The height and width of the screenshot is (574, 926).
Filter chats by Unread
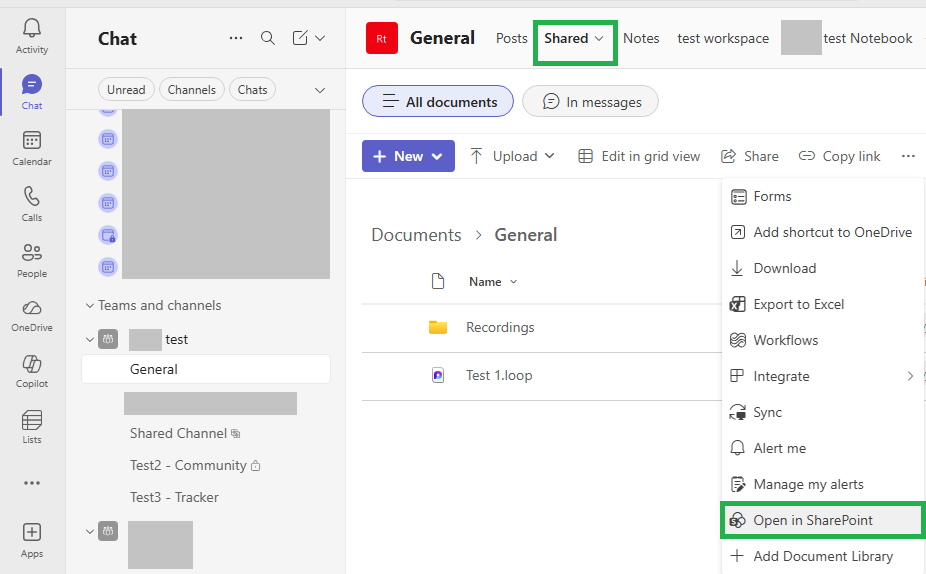click(126, 90)
